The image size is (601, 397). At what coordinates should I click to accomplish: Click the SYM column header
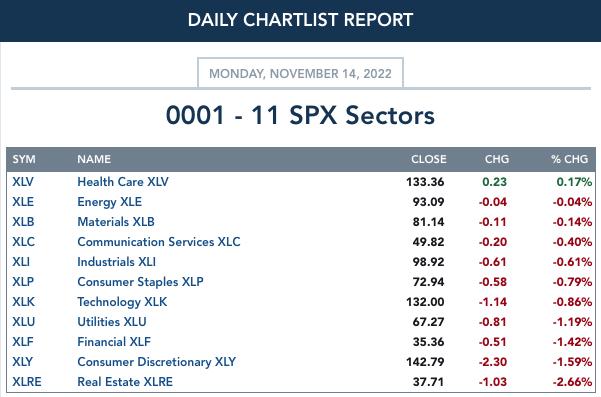point(24,159)
